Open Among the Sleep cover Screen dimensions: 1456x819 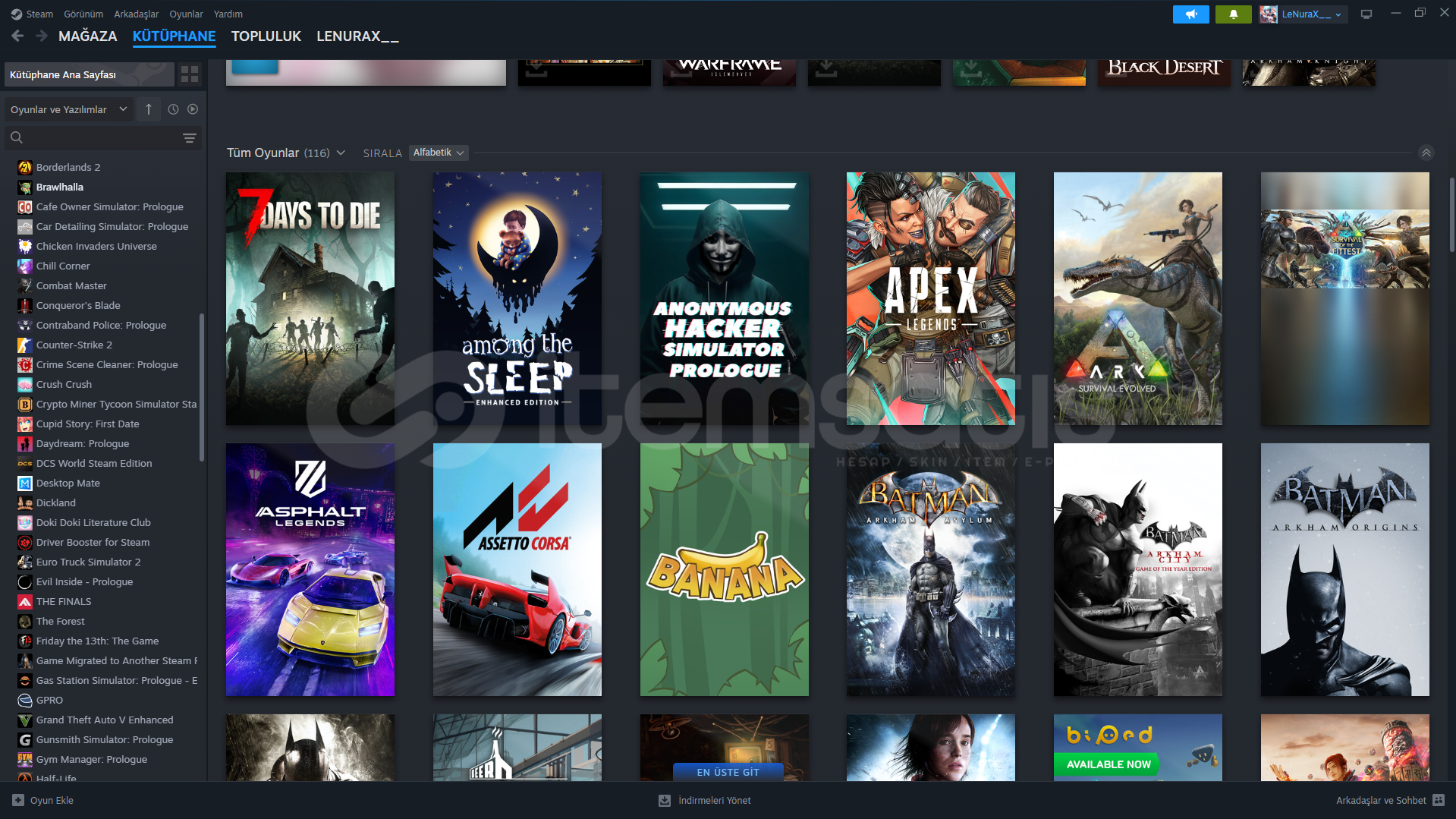517,298
